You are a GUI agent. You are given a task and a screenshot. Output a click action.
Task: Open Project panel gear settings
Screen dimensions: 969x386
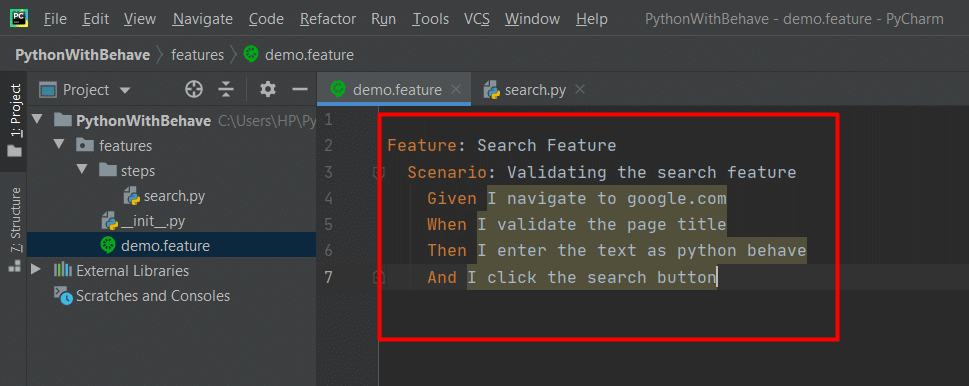coord(268,90)
